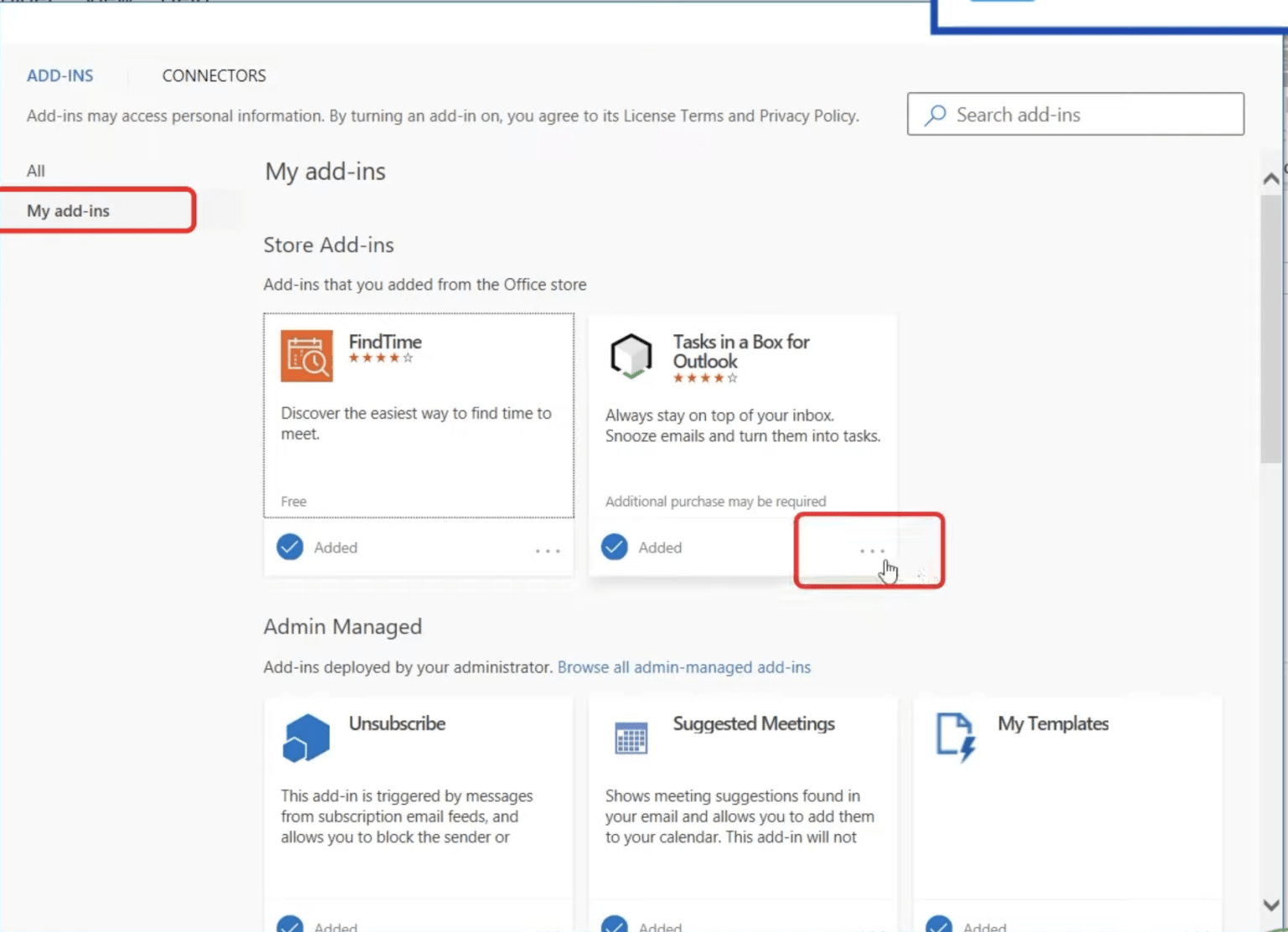Switch to the CONNECTORS tab
1288x932 pixels.
pos(214,75)
